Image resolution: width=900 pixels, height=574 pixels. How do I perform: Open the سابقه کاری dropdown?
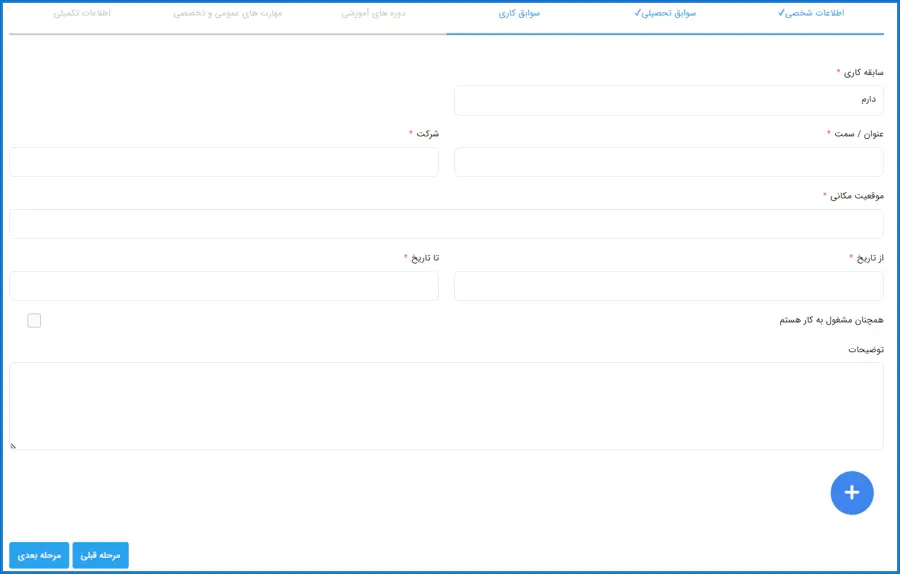pos(668,100)
